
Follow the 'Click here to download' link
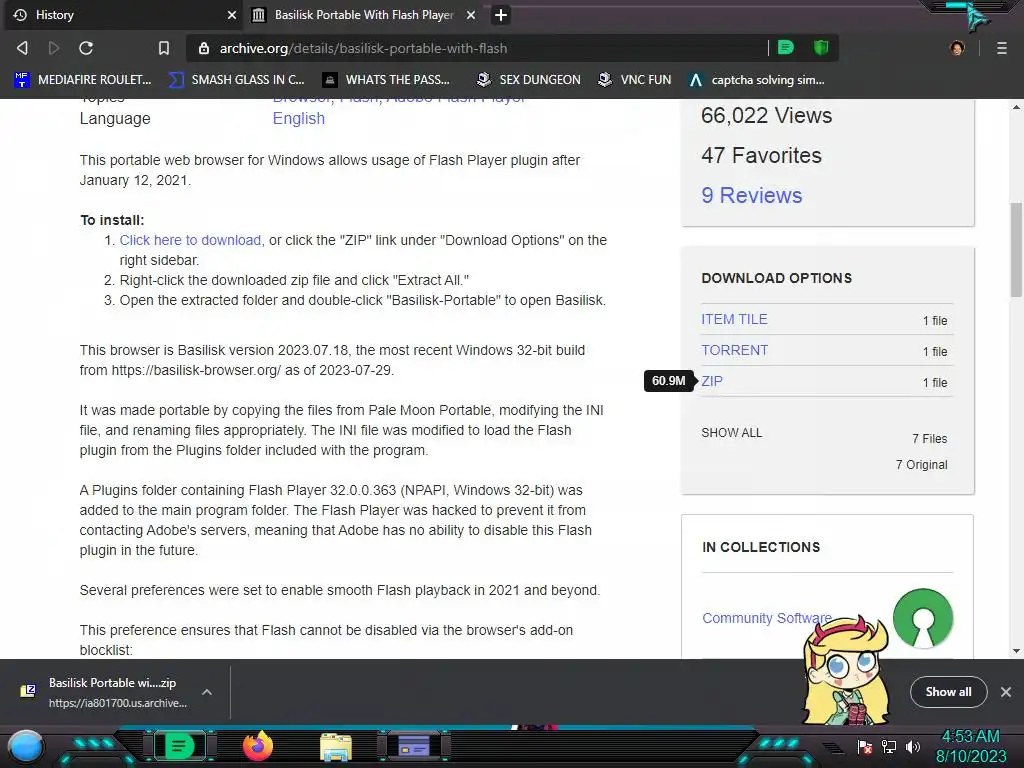pyautogui.click(x=190, y=240)
